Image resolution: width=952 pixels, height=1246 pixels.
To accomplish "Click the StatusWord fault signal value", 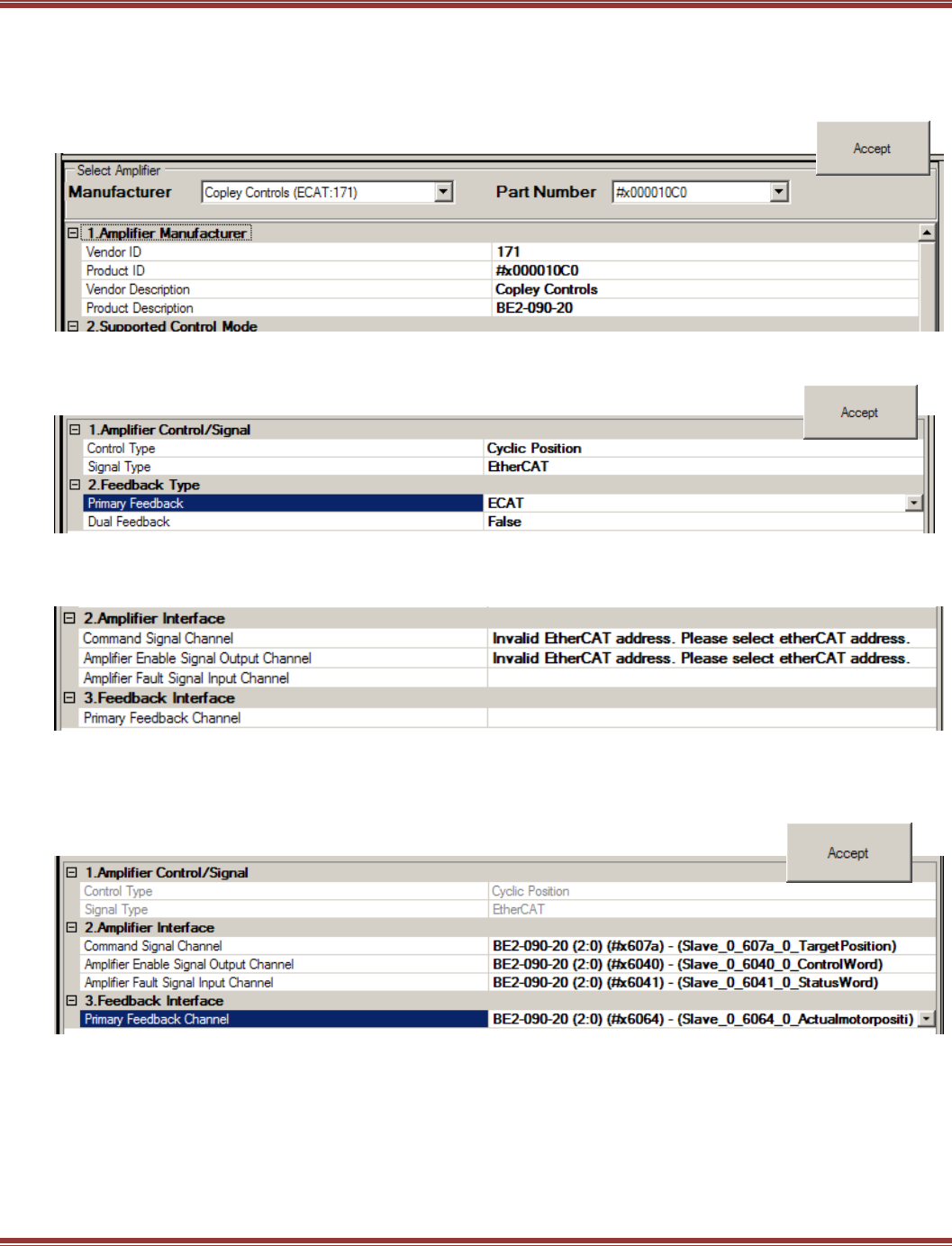I will click(x=685, y=982).
